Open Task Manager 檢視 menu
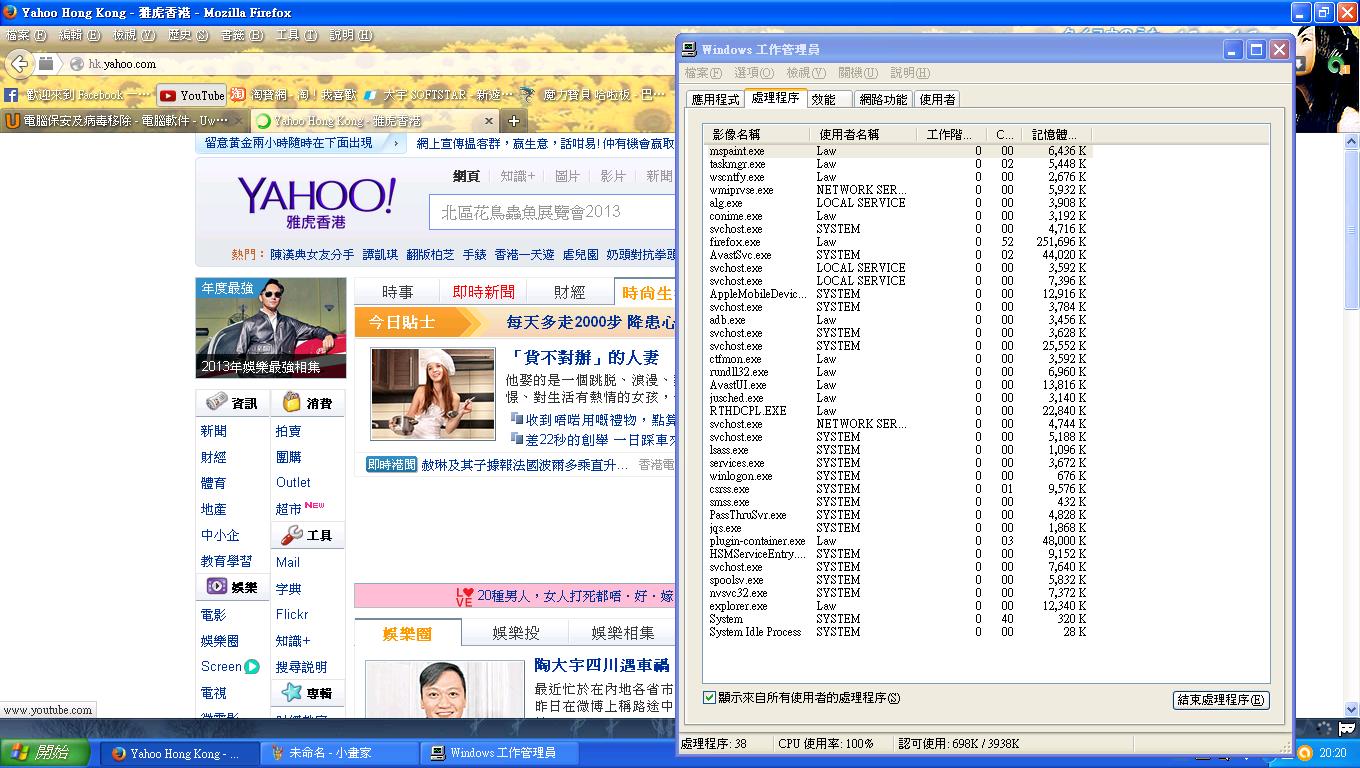The width and height of the screenshot is (1360, 768). pyautogui.click(x=806, y=73)
